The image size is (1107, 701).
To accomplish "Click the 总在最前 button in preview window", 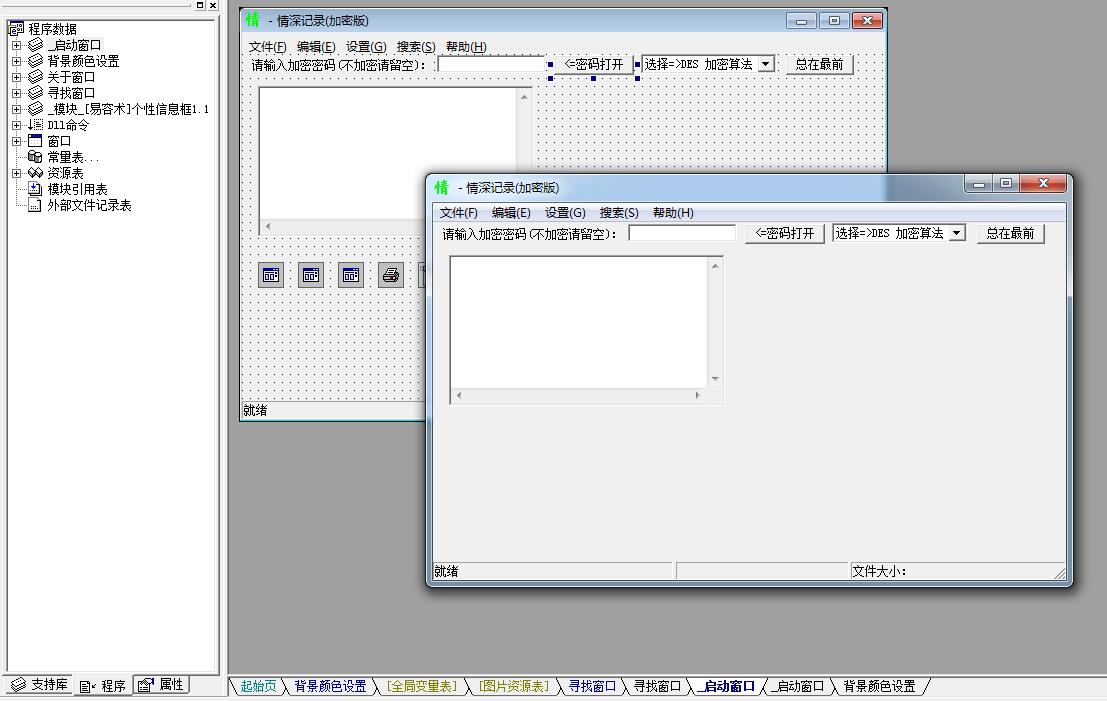I will coord(1010,233).
